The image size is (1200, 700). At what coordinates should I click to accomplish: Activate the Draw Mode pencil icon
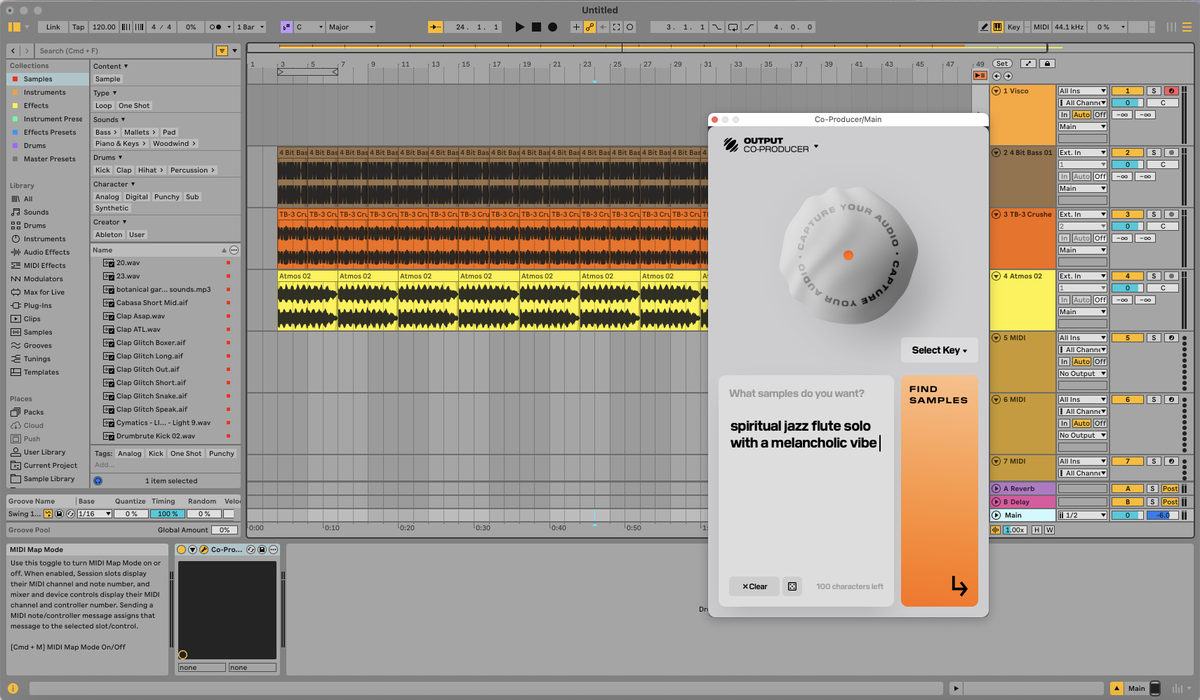[984, 27]
